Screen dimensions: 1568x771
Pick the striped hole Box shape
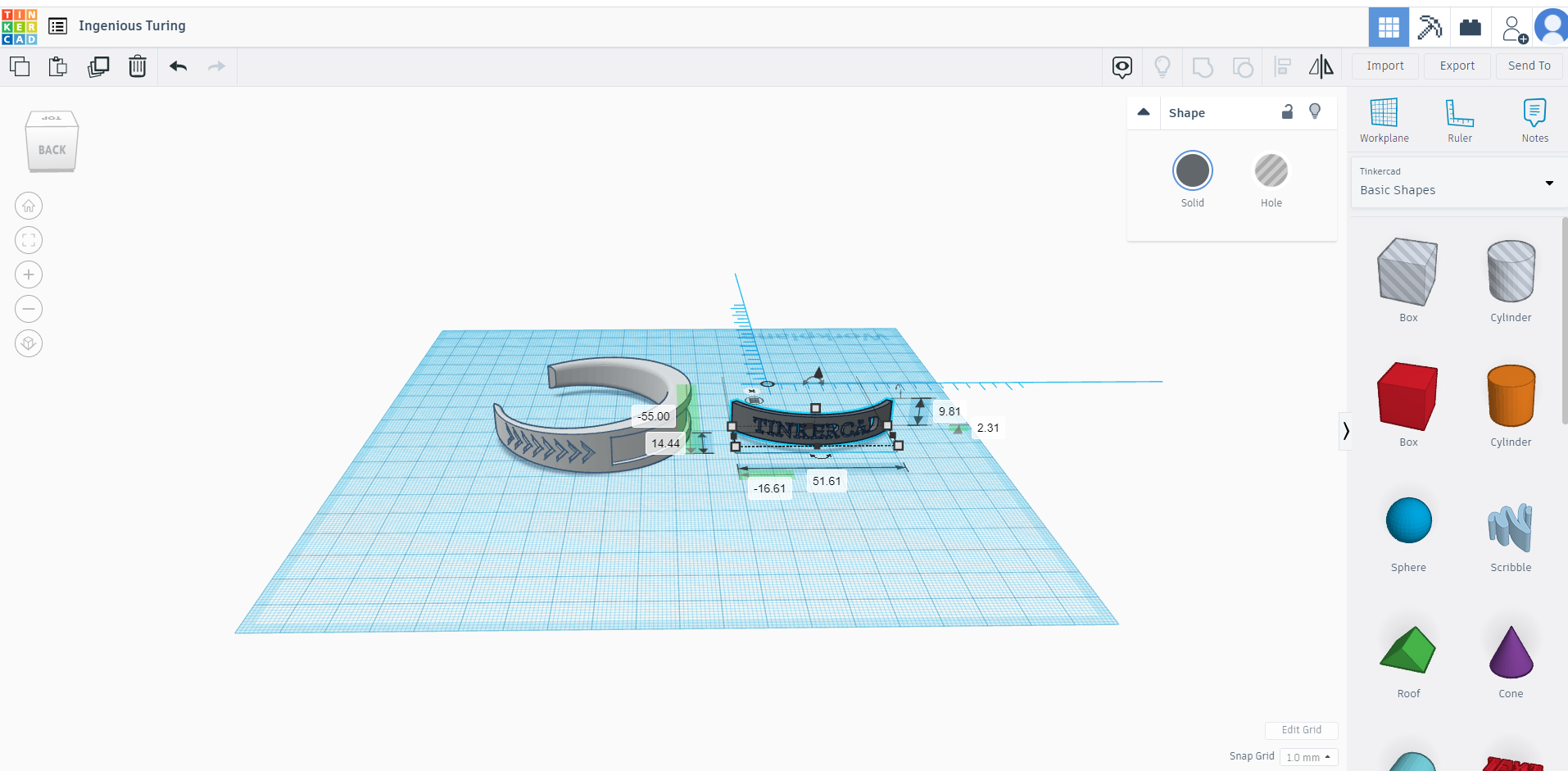point(1407,272)
